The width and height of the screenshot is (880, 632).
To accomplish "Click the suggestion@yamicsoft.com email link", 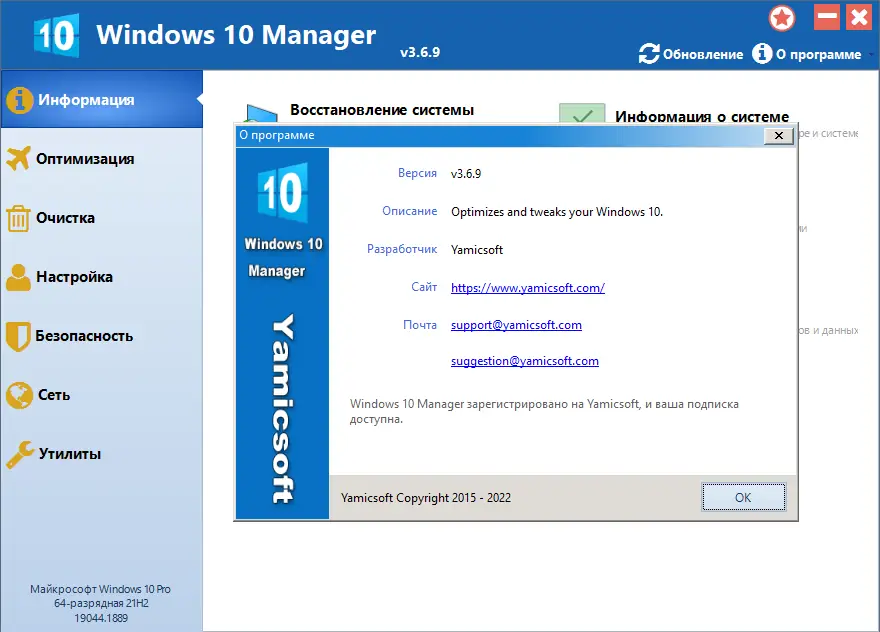I will tap(525, 361).
